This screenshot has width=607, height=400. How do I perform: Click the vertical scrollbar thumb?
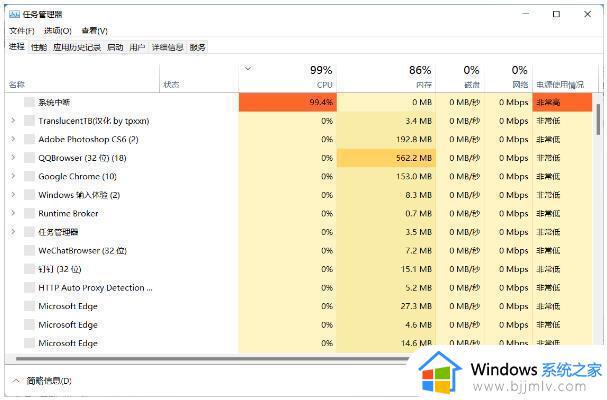point(598,119)
